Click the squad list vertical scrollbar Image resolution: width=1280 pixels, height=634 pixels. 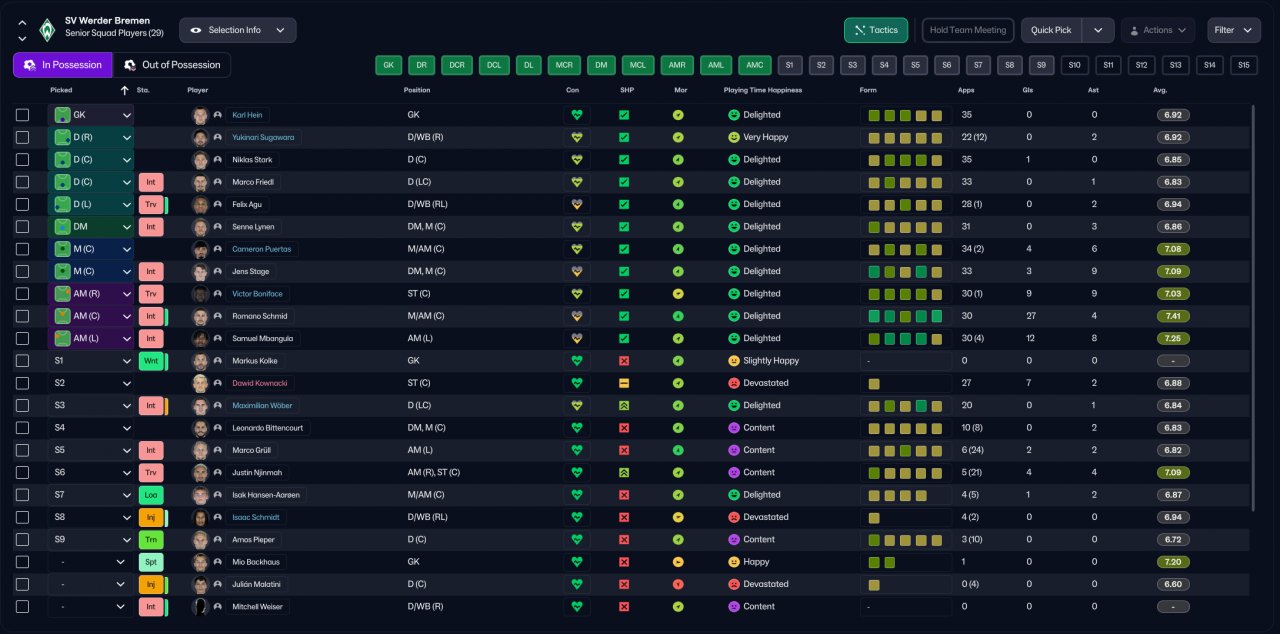pyautogui.click(x=1251, y=310)
